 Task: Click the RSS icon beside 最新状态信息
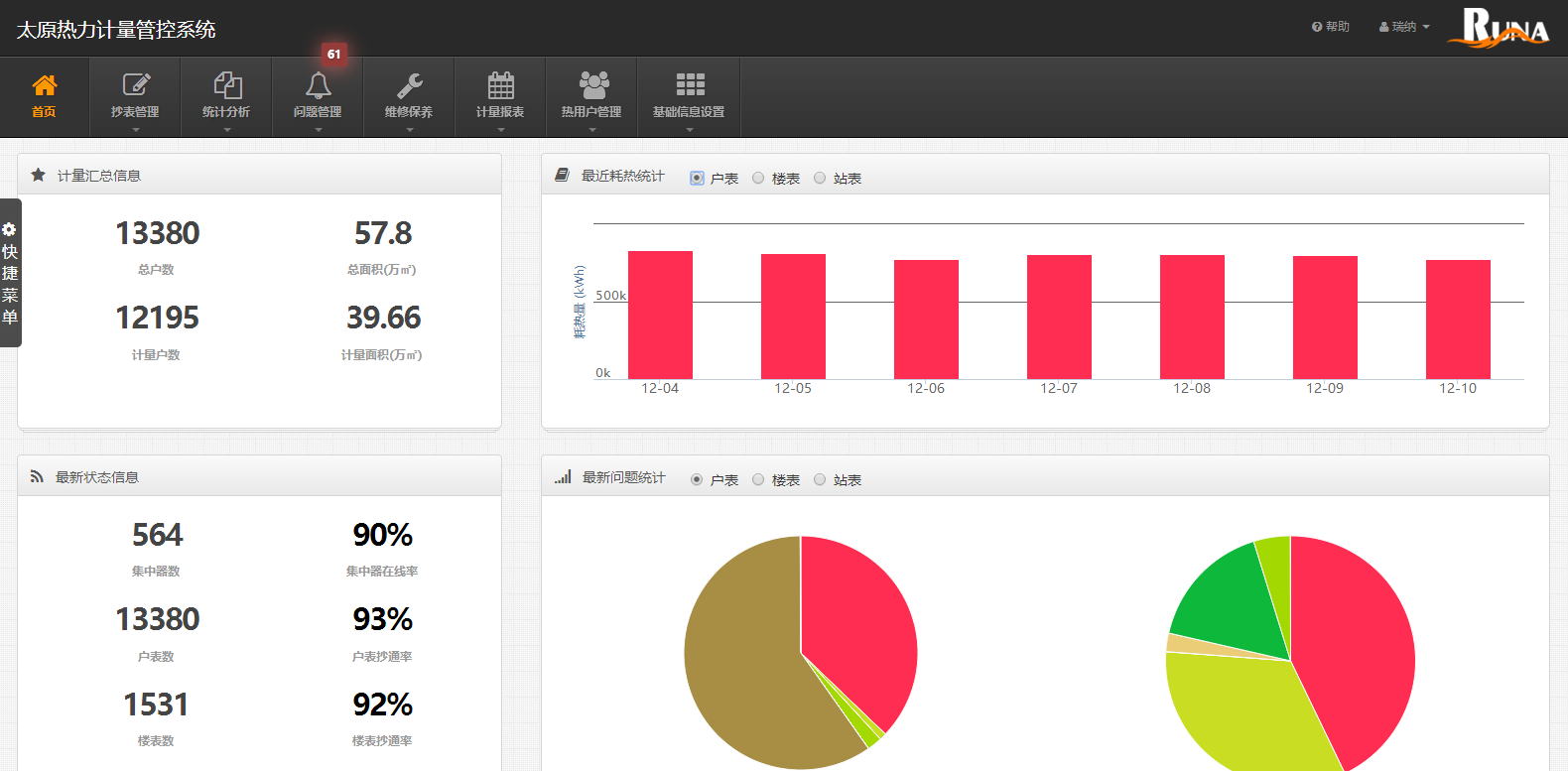37,477
